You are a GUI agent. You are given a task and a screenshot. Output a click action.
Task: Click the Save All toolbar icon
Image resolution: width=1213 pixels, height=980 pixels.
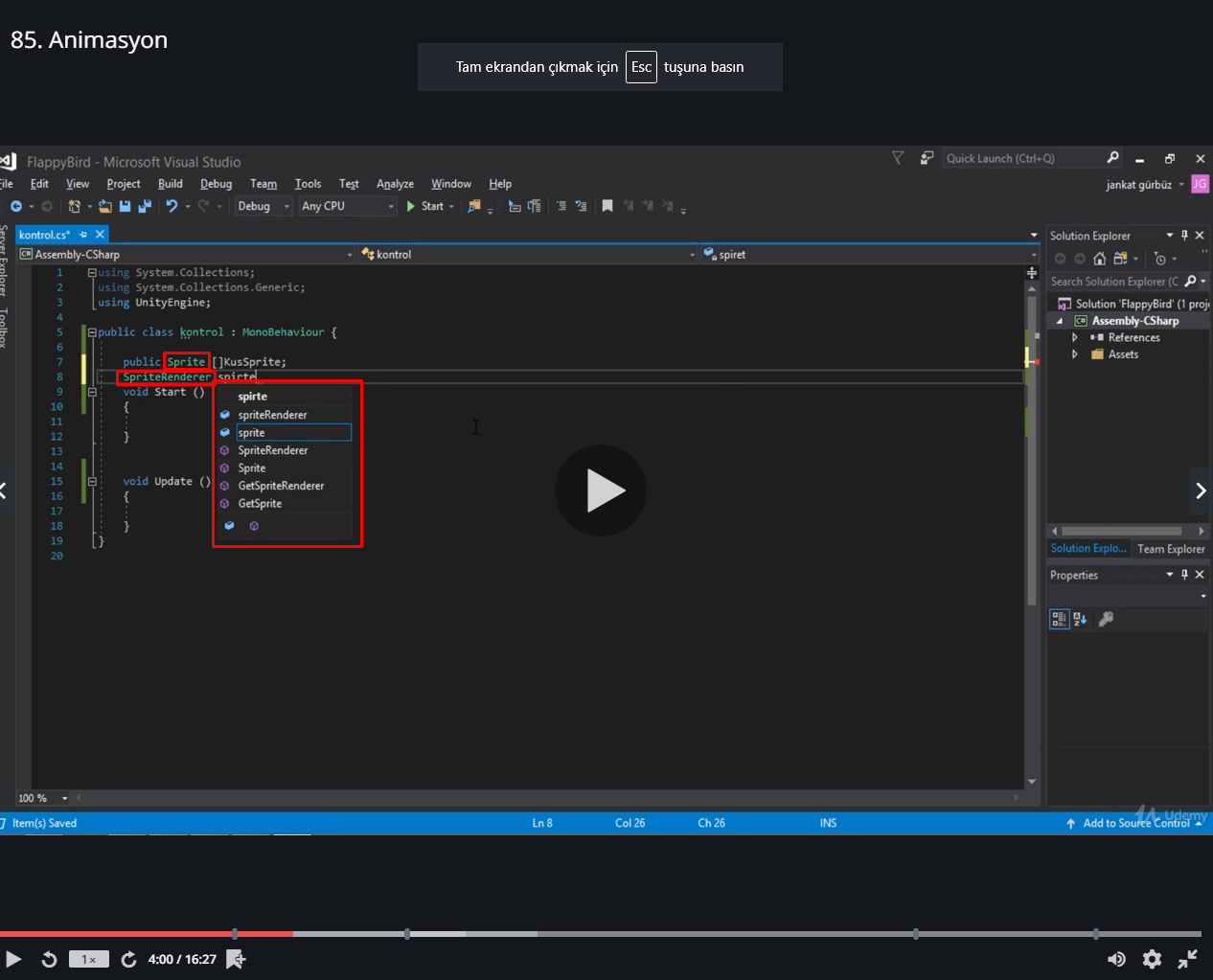pos(145,206)
